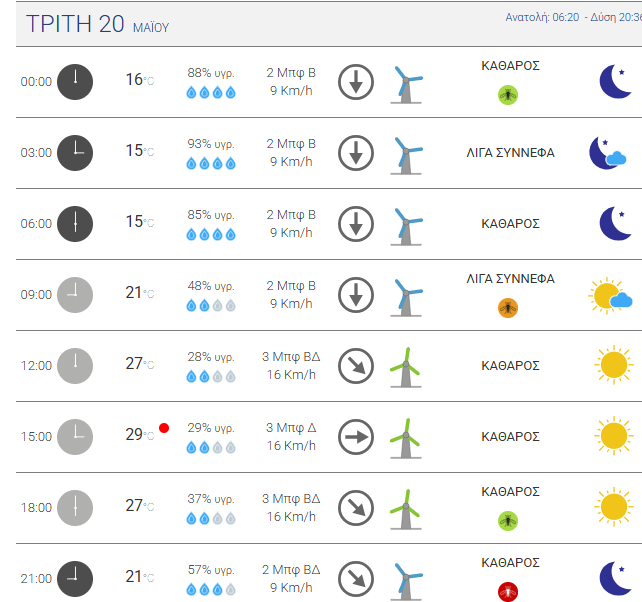Click the clock icon for 00:00
The image size is (642, 602).
pyautogui.click(x=75, y=82)
